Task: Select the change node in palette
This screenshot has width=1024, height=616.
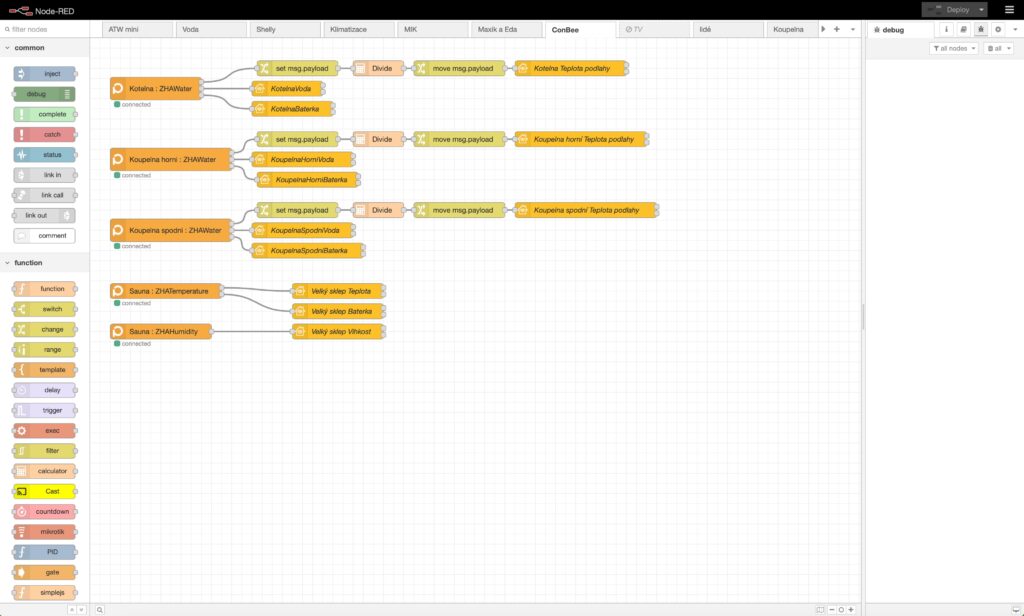Action: pyautogui.click(x=44, y=329)
